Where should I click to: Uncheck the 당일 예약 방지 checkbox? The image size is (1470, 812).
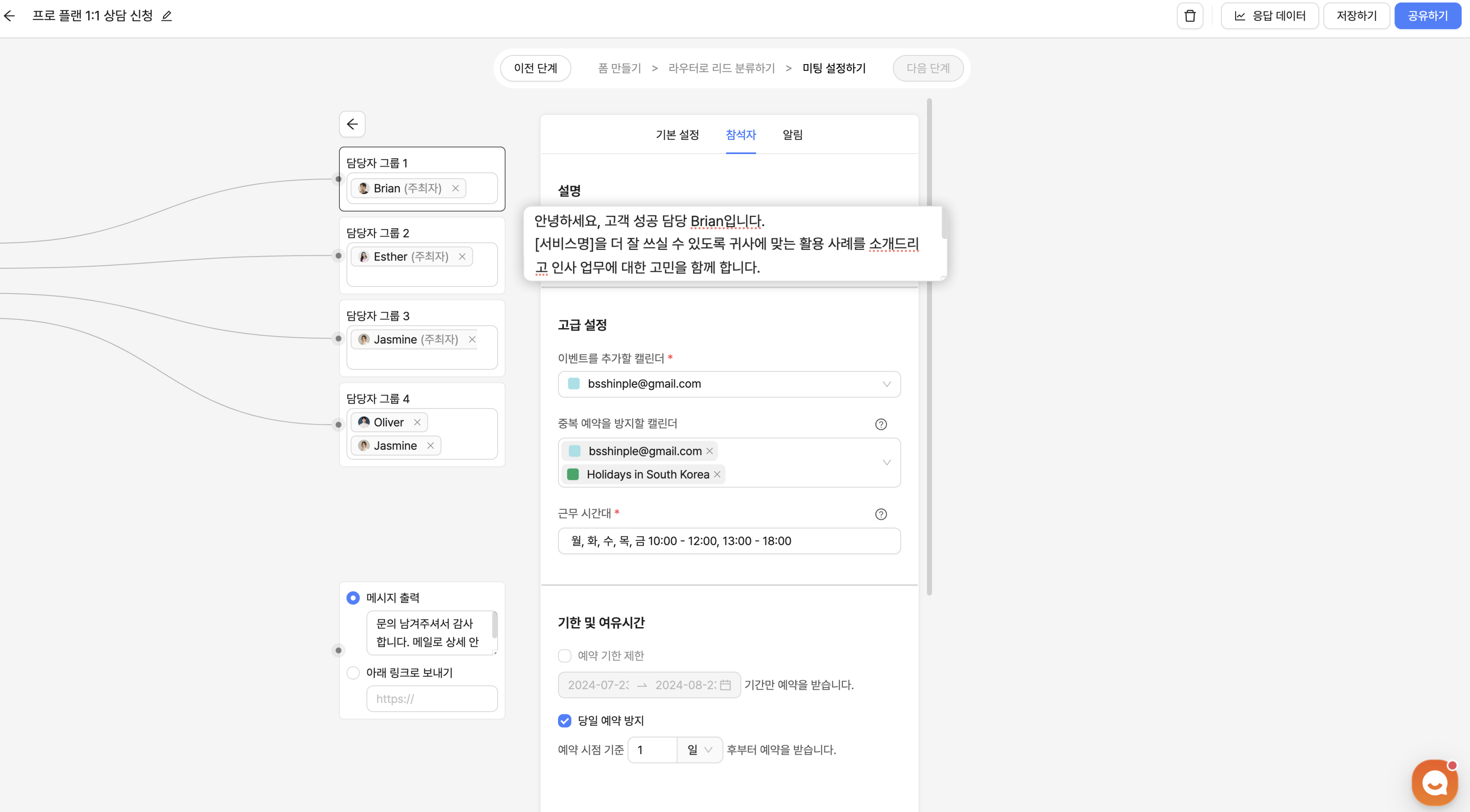tap(564, 721)
